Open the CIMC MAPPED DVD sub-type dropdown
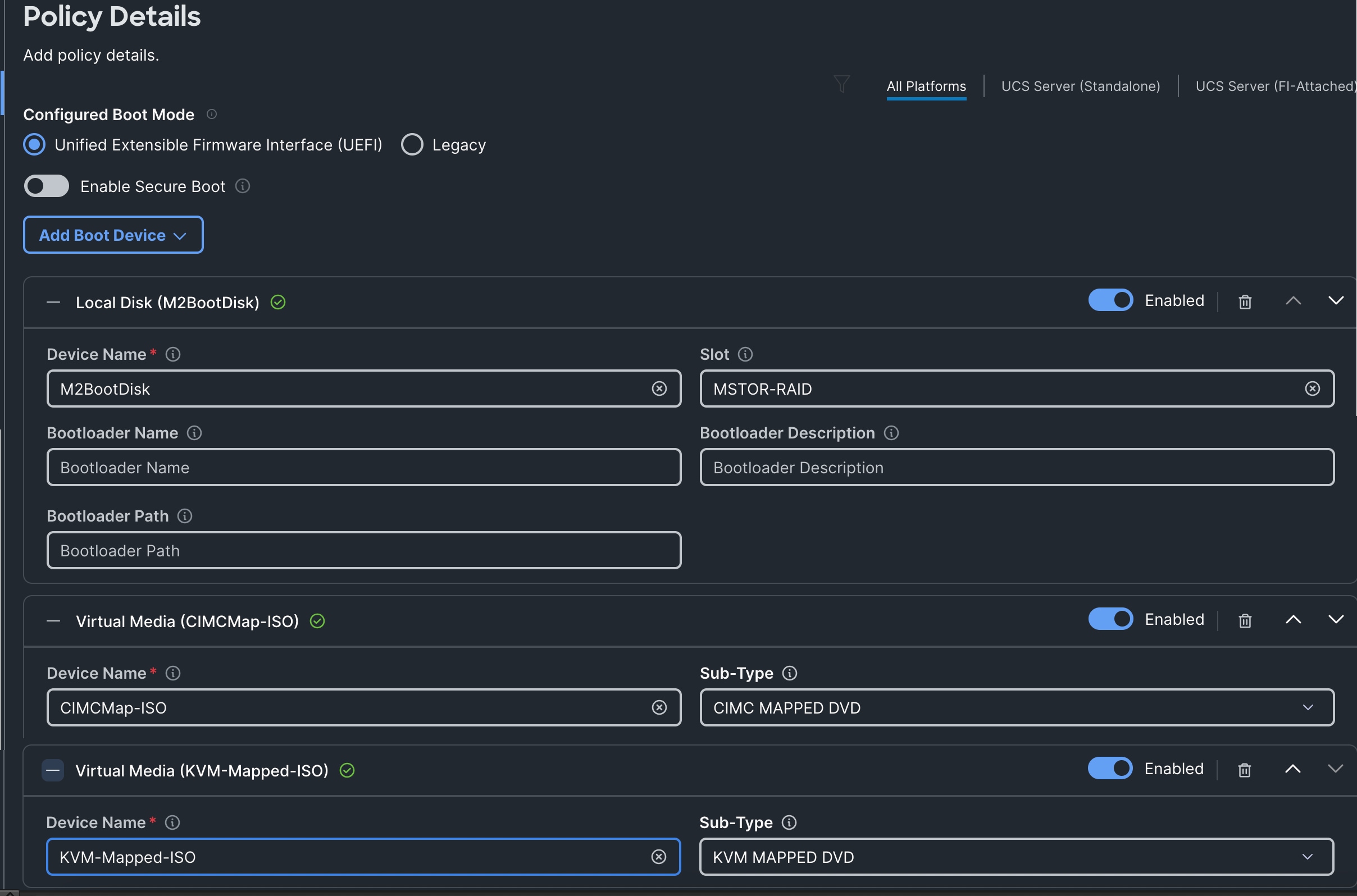 click(x=1016, y=707)
